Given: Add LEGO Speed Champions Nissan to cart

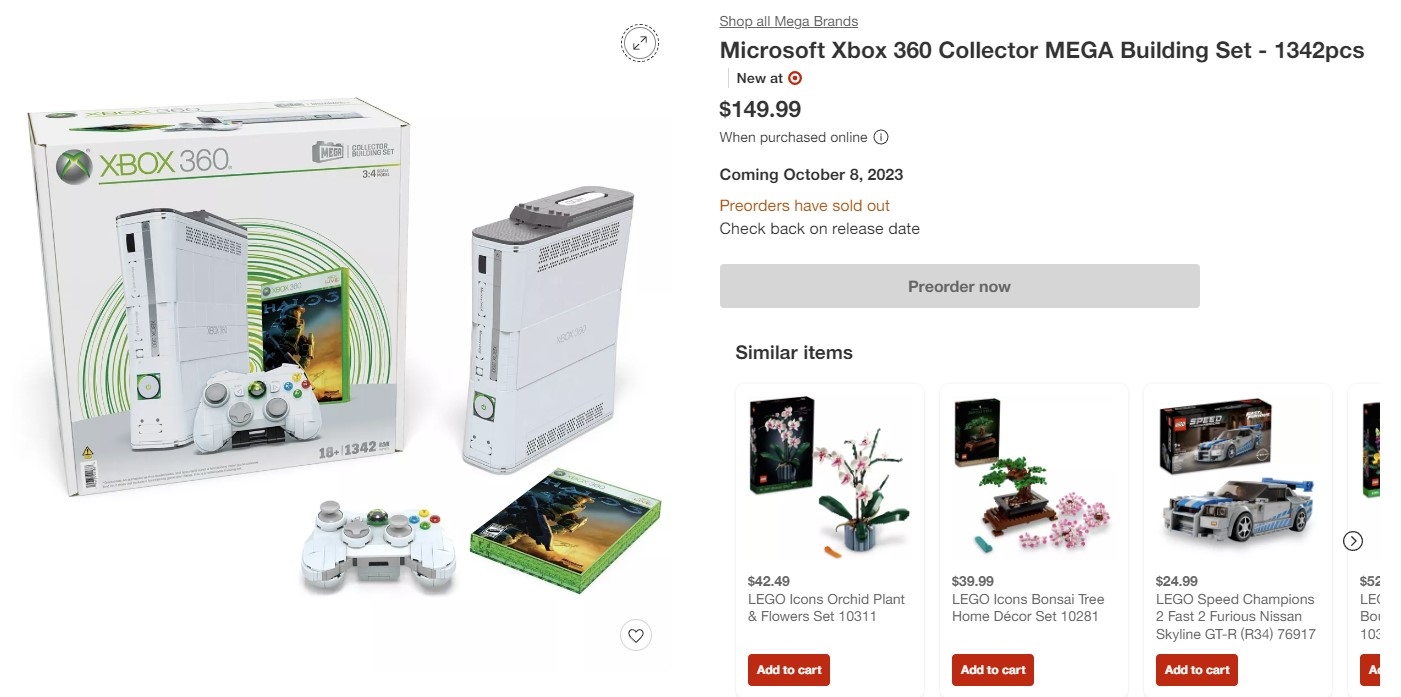Looking at the screenshot, I should coord(1197,670).
